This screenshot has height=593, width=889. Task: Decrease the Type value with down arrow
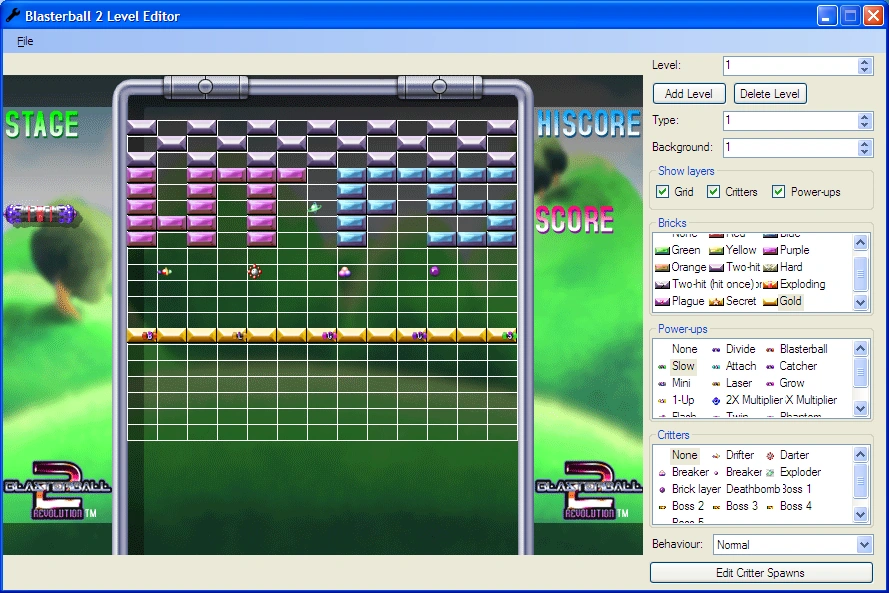pos(864,125)
